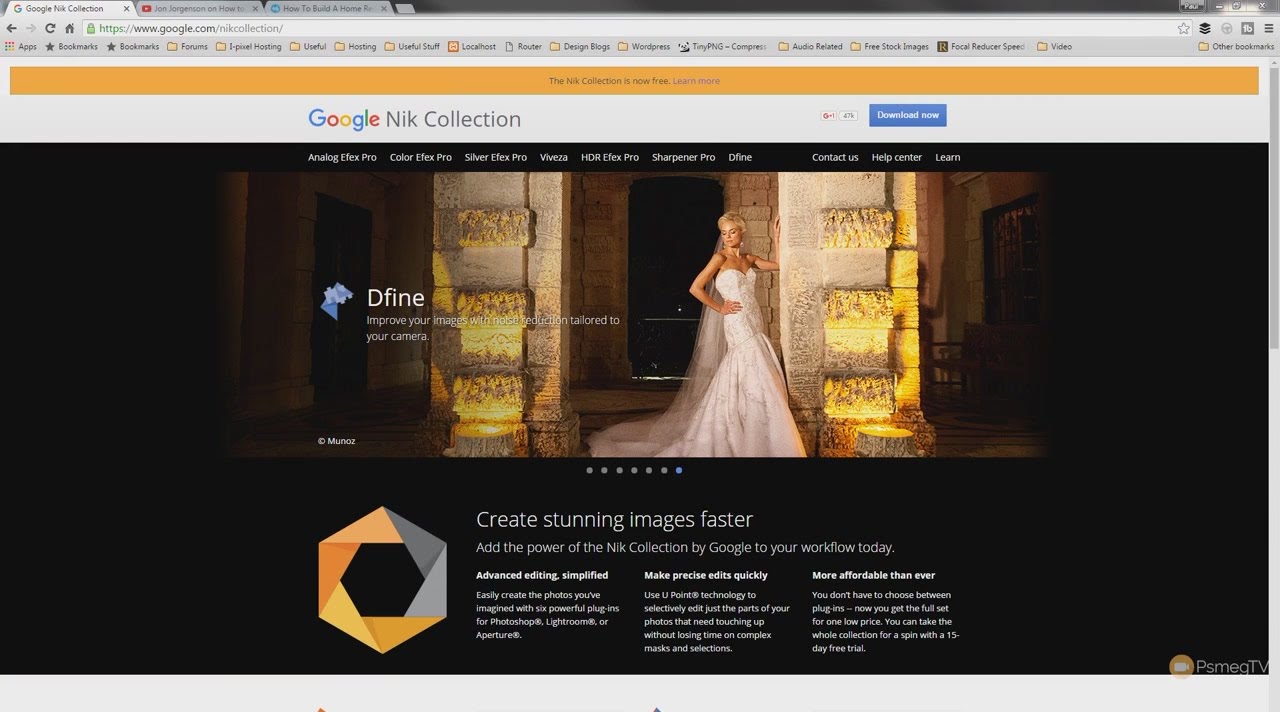Open the Other bookmarks folder
The height and width of the screenshot is (712, 1280).
tap(1236, 46)
